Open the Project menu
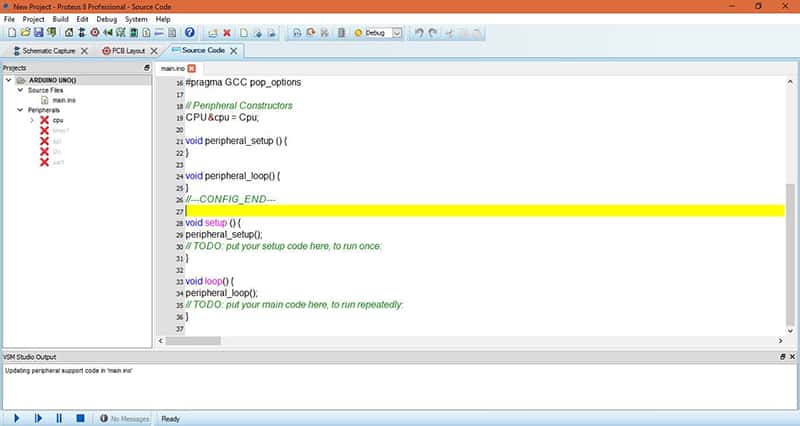 (x=33, y=19)
